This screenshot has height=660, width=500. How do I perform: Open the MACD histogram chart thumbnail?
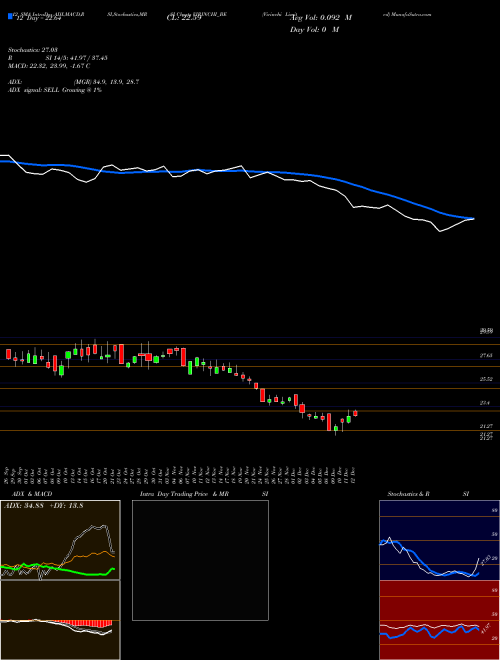[x=60, y=620]
